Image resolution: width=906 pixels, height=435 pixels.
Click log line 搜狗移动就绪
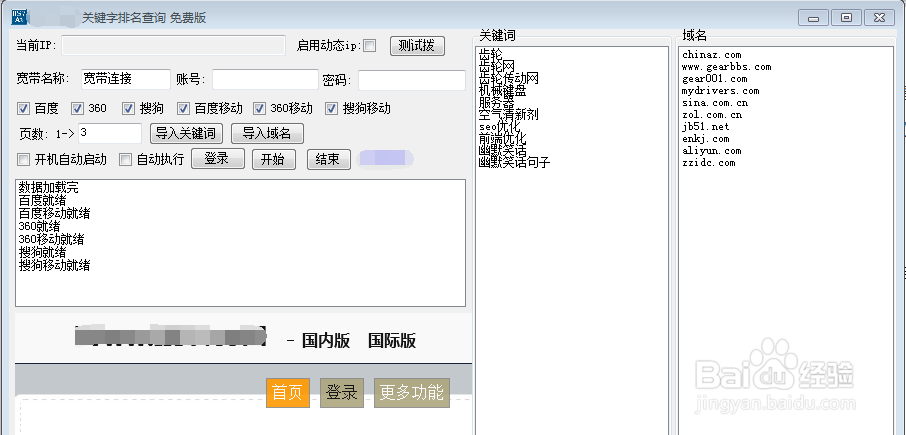coord(54,266)
